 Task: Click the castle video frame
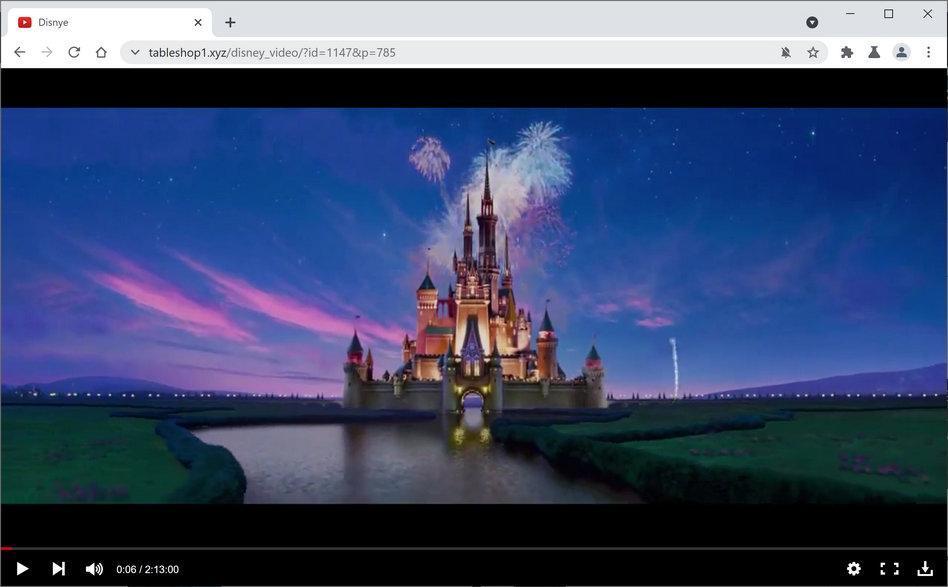(474, 305)
